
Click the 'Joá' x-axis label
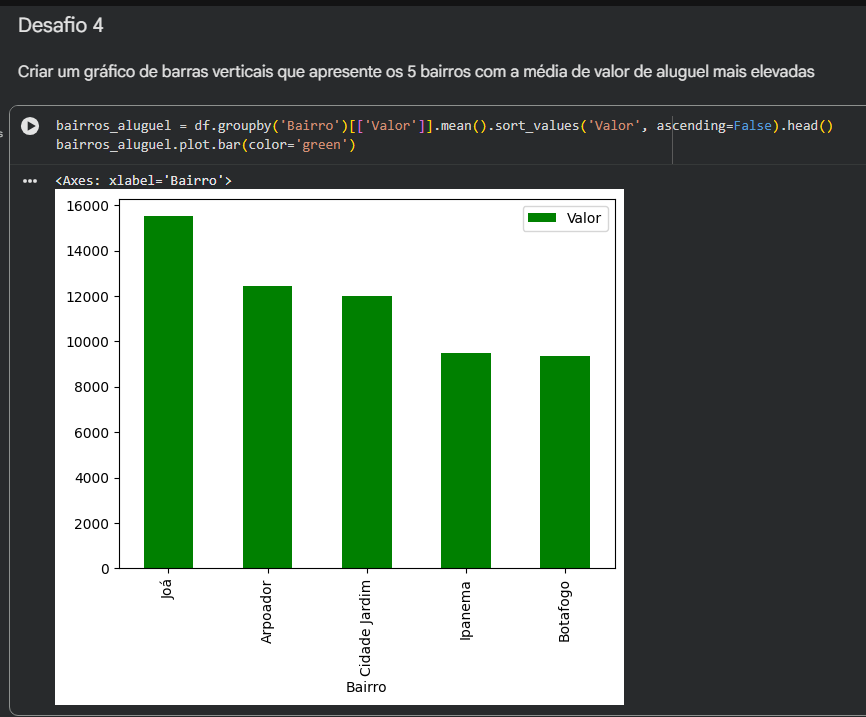click(x=167, y=589)
